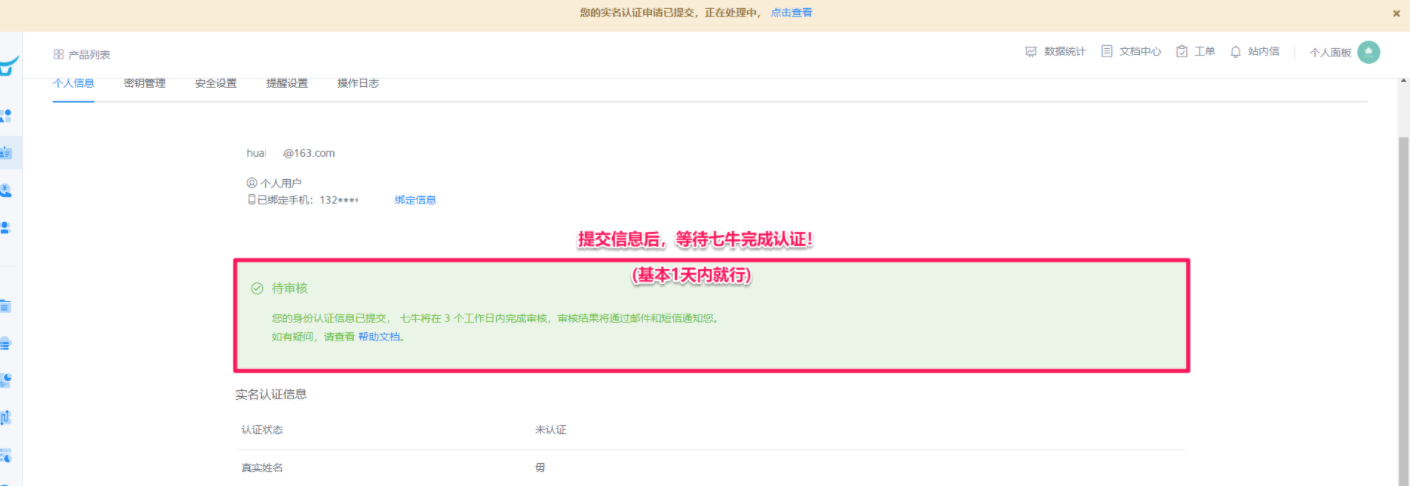Click the green user avatar
This screenshot has width=1410, height=486.
[1368, 52]
